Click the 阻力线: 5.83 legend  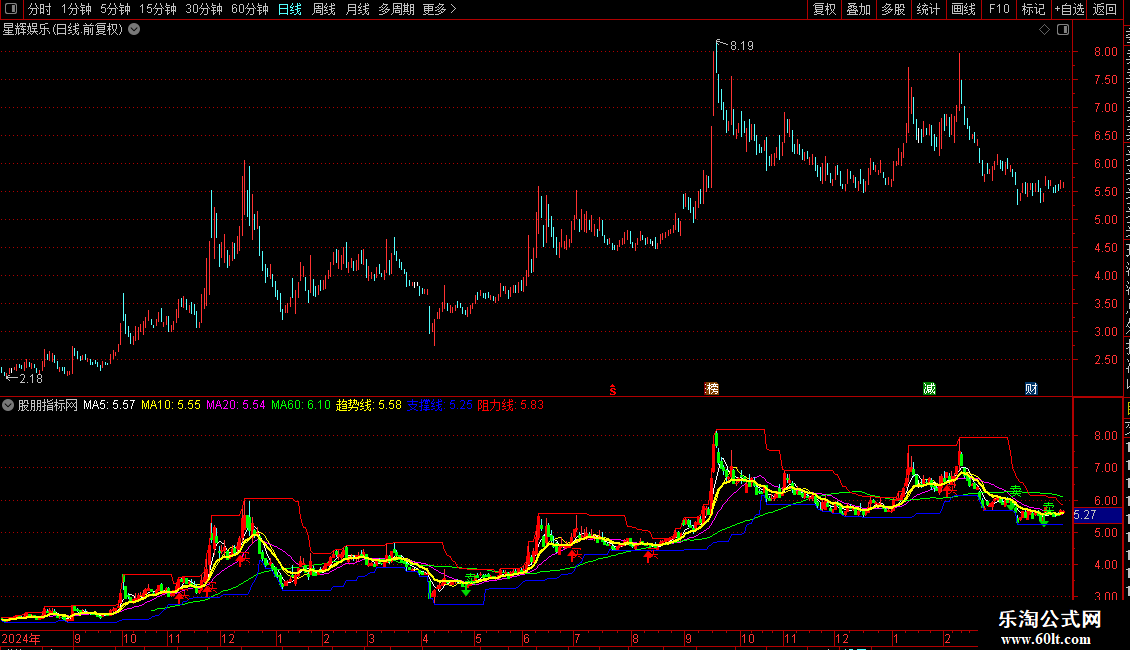point(510,405)
